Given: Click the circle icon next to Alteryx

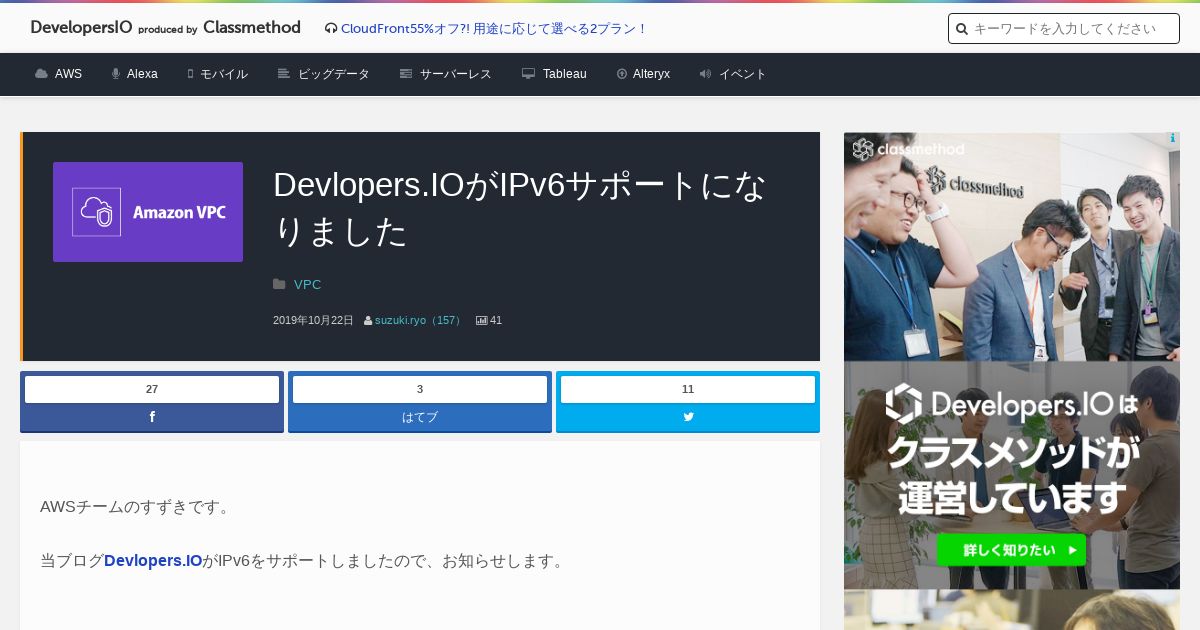Looking at the screenshot, I should click(622, 74).
